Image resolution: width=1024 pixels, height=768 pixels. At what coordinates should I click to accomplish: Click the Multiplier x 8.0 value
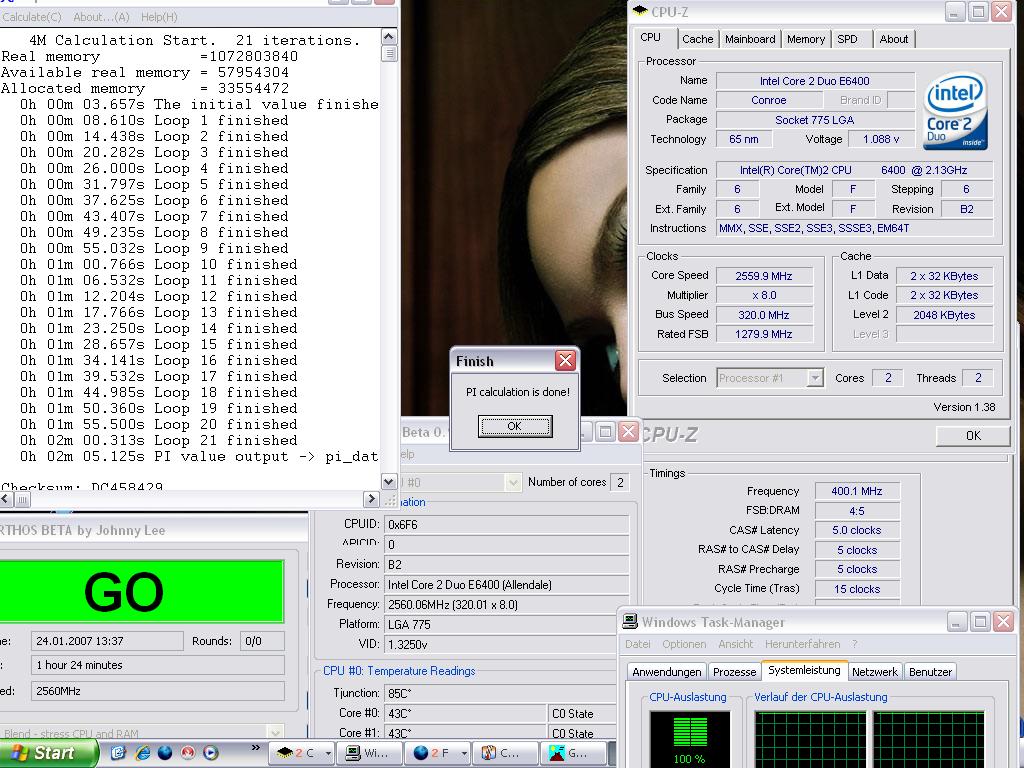[x=764, y=295]
